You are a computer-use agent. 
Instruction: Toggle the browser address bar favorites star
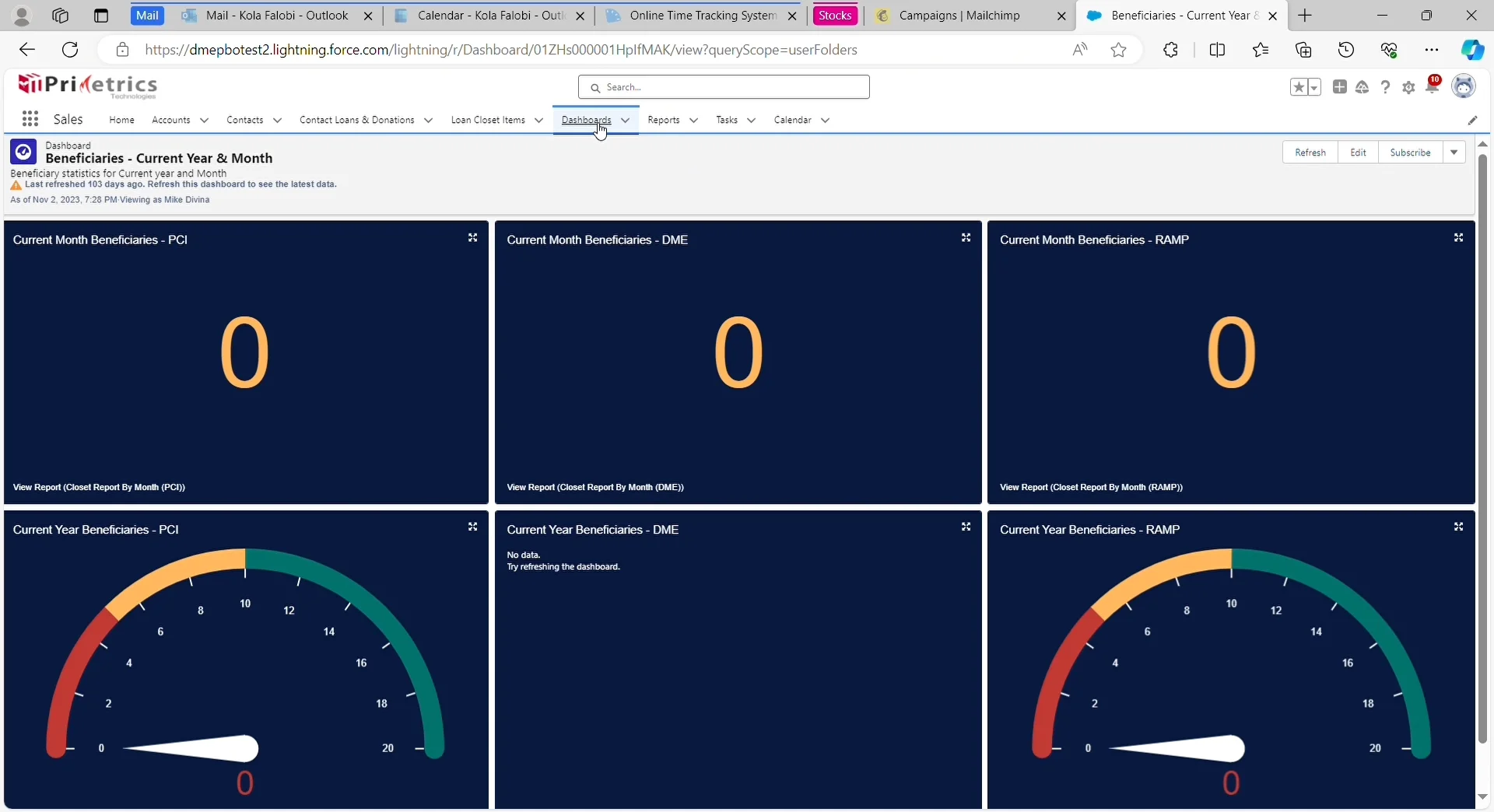point(1119,49)
